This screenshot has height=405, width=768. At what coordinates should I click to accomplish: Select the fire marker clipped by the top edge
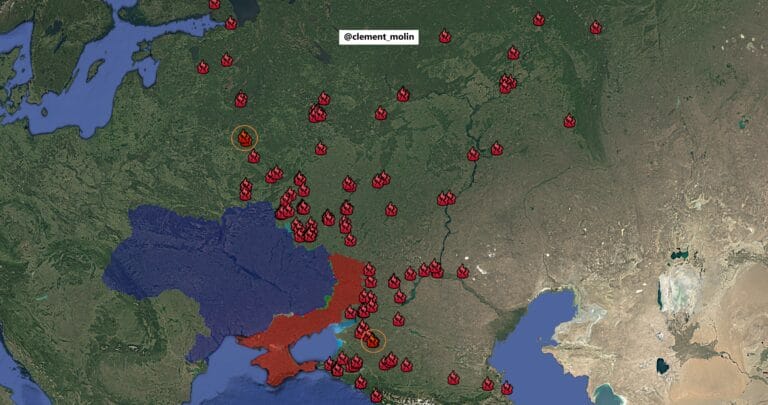tap(214, 4)
